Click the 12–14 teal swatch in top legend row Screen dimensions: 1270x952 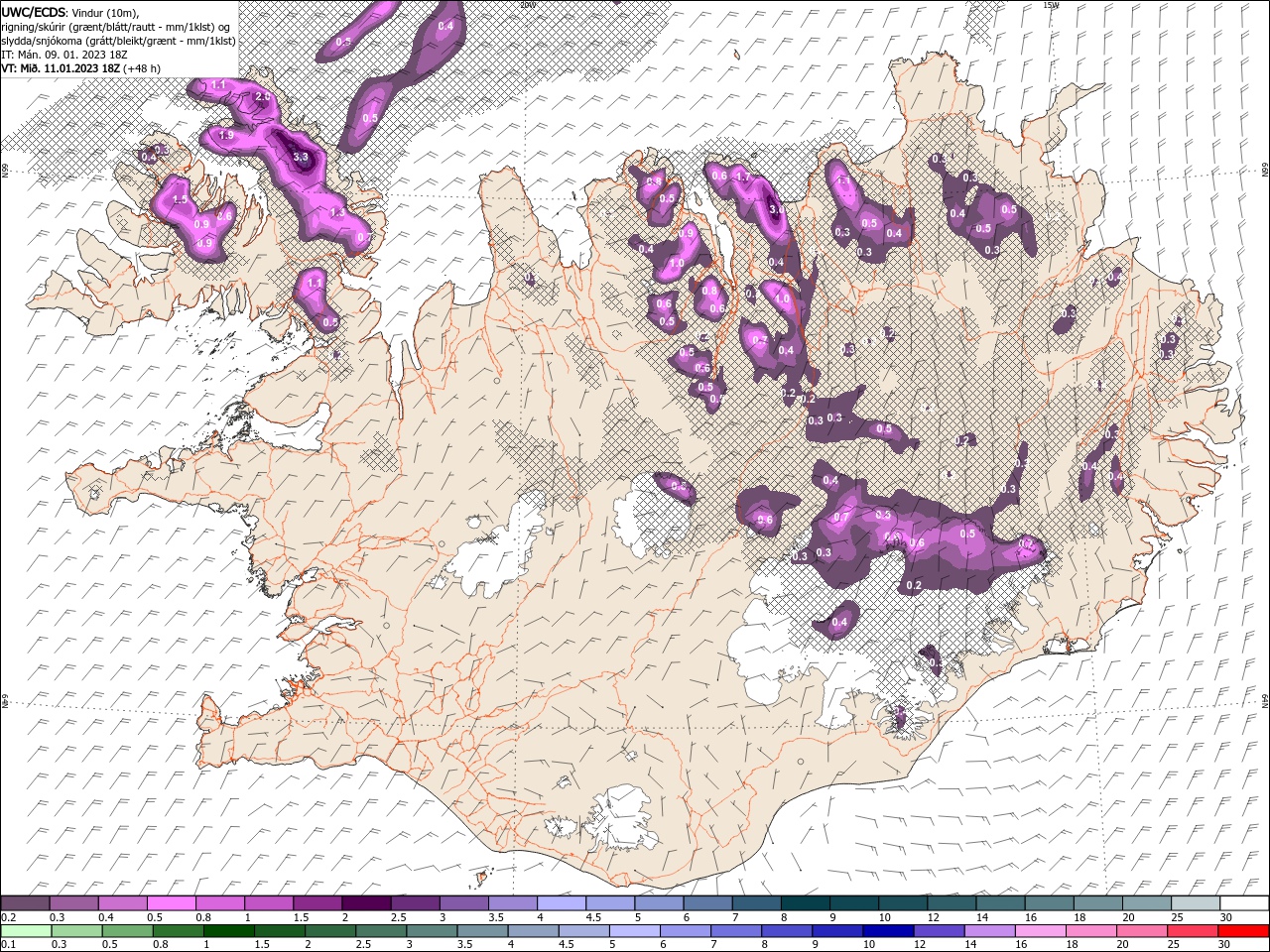pos(952,903)
